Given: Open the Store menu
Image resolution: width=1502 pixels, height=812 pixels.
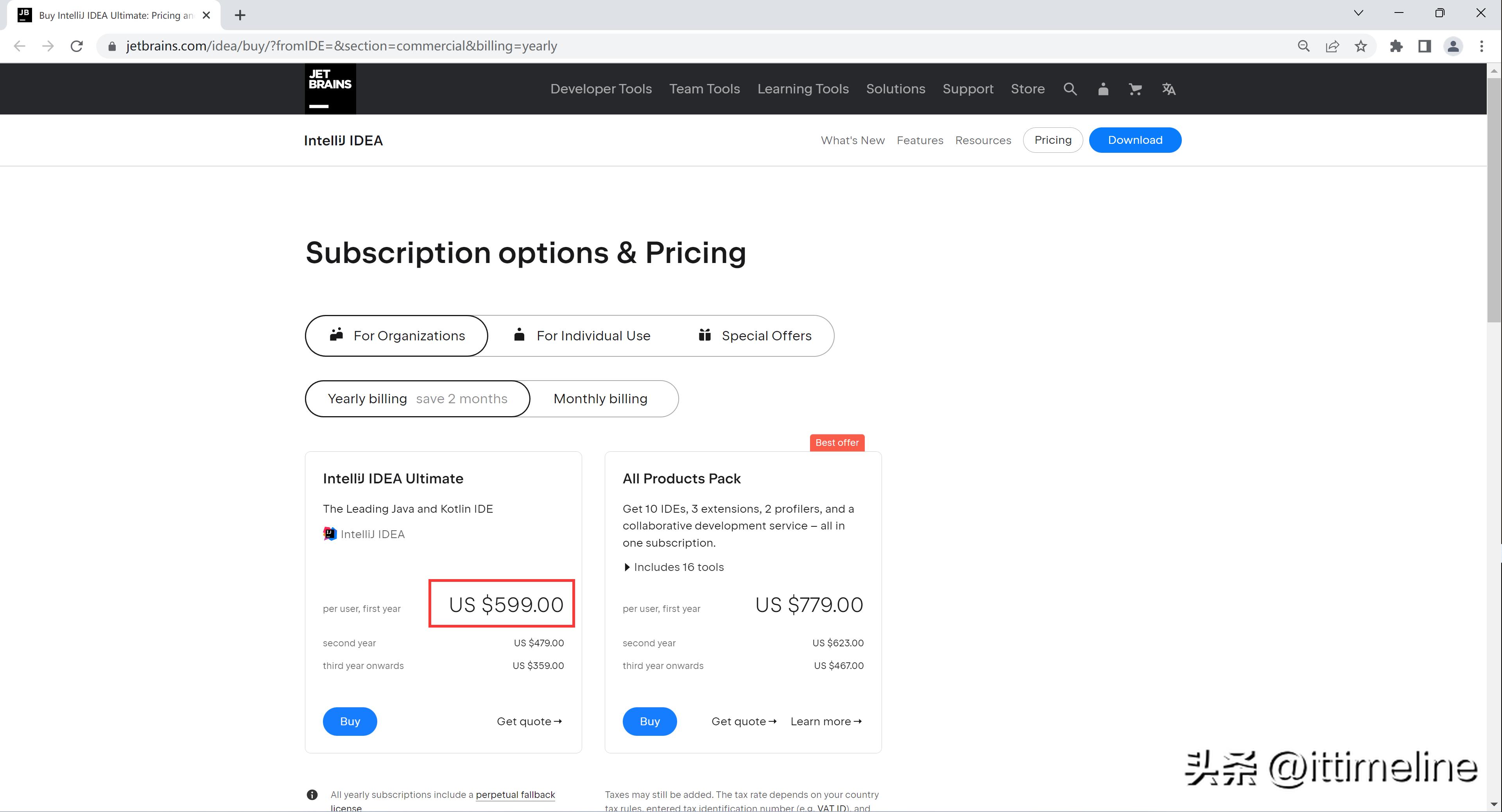Looking at the screenshot, I should tap(1027, 89).
